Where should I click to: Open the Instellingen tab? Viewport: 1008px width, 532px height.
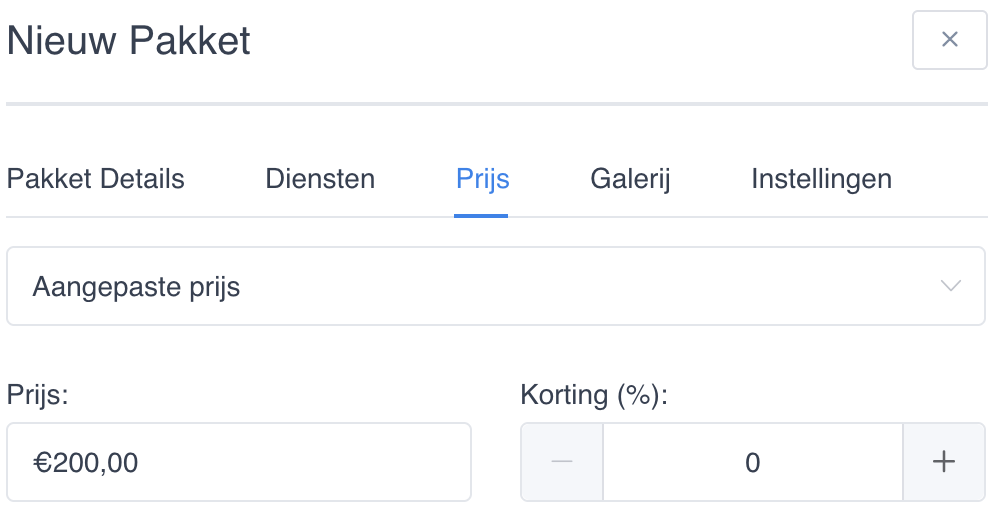[821, 180]
